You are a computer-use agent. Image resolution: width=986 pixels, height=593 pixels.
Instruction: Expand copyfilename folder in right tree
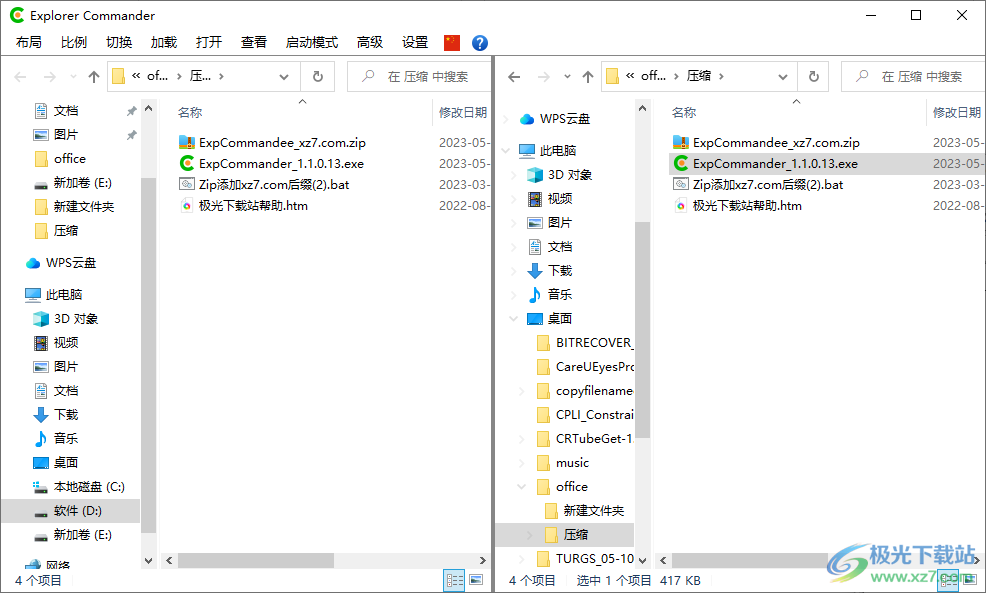point(521,391)
